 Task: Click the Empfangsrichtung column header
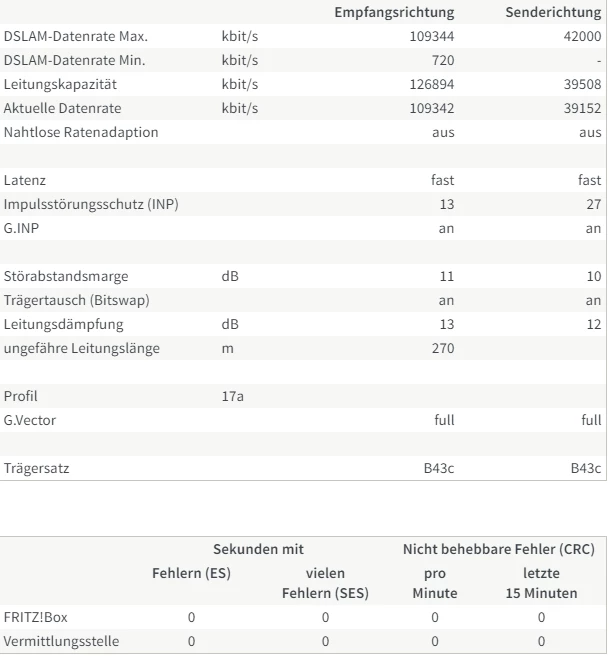(394, 12)
